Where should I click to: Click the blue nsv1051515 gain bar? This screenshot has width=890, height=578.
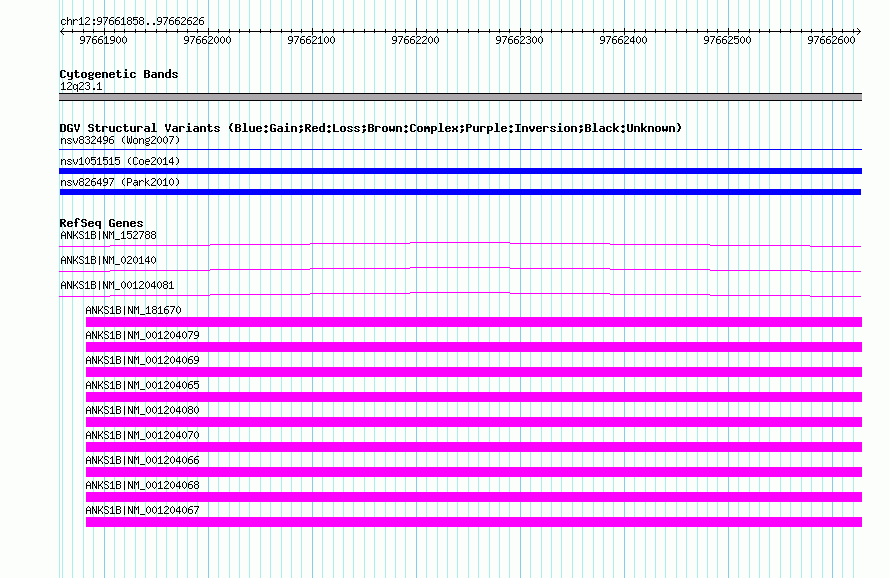coord(460,171)
